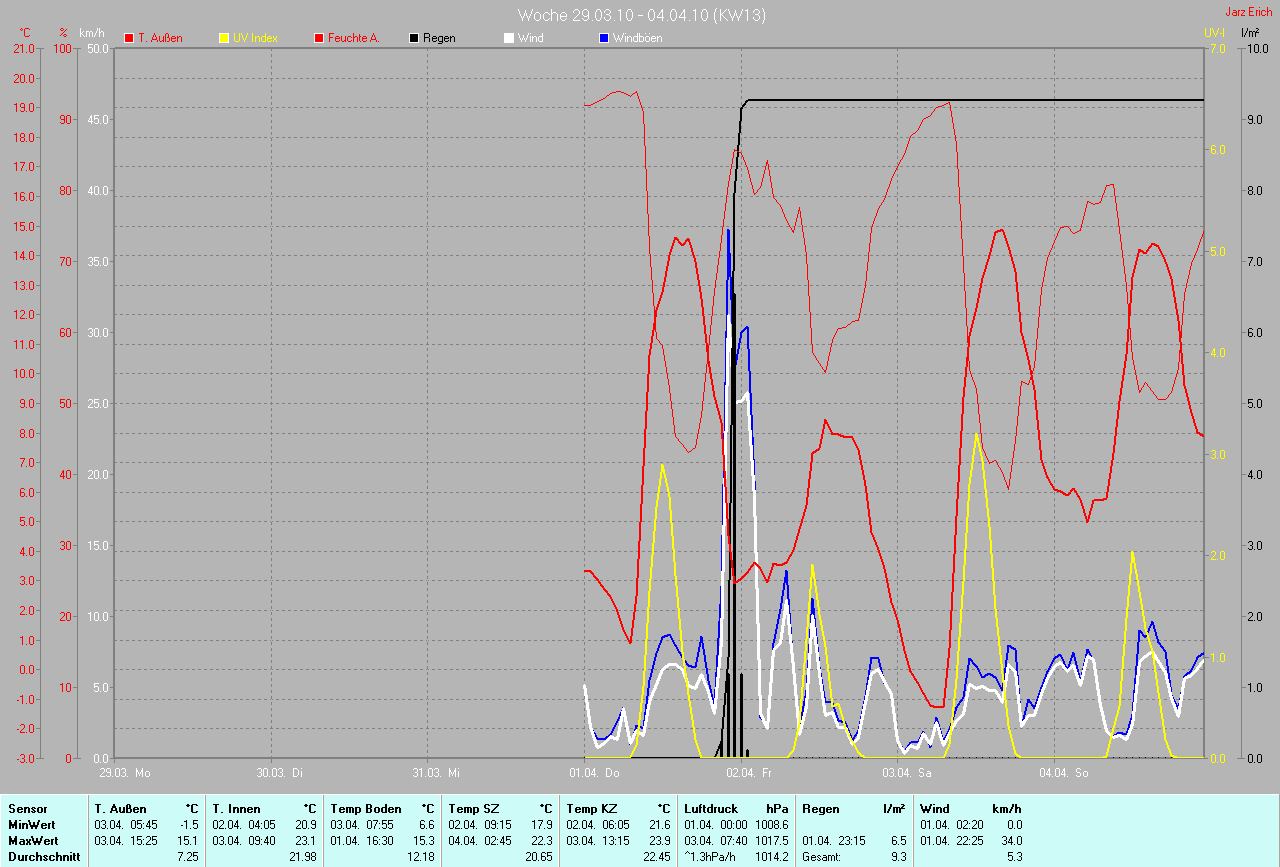Click the red Feuchte A. legend square
The width and height of the screenshot is (1280, 867).
(x=319, y=38)
